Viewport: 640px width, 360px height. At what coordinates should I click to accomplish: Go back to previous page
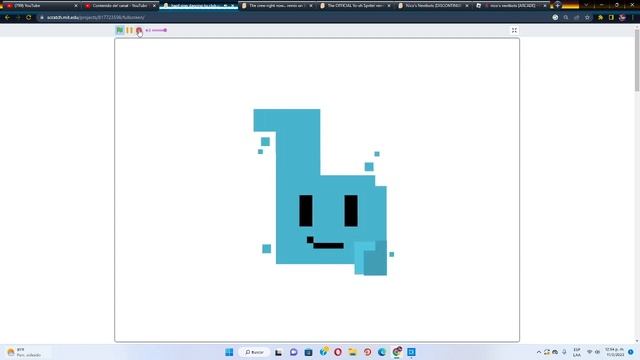7,18
